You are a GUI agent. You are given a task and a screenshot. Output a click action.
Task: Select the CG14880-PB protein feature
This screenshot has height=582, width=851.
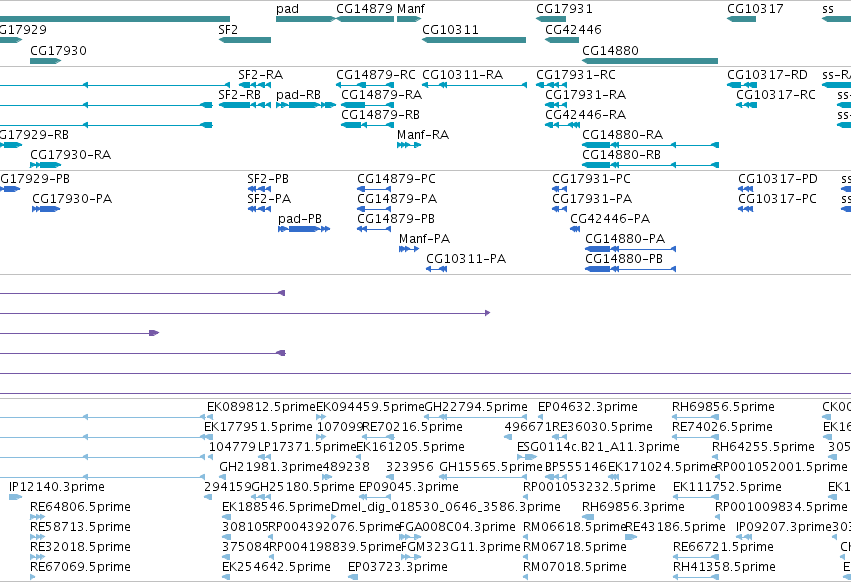pyautogui.click(x=631, y=269)
